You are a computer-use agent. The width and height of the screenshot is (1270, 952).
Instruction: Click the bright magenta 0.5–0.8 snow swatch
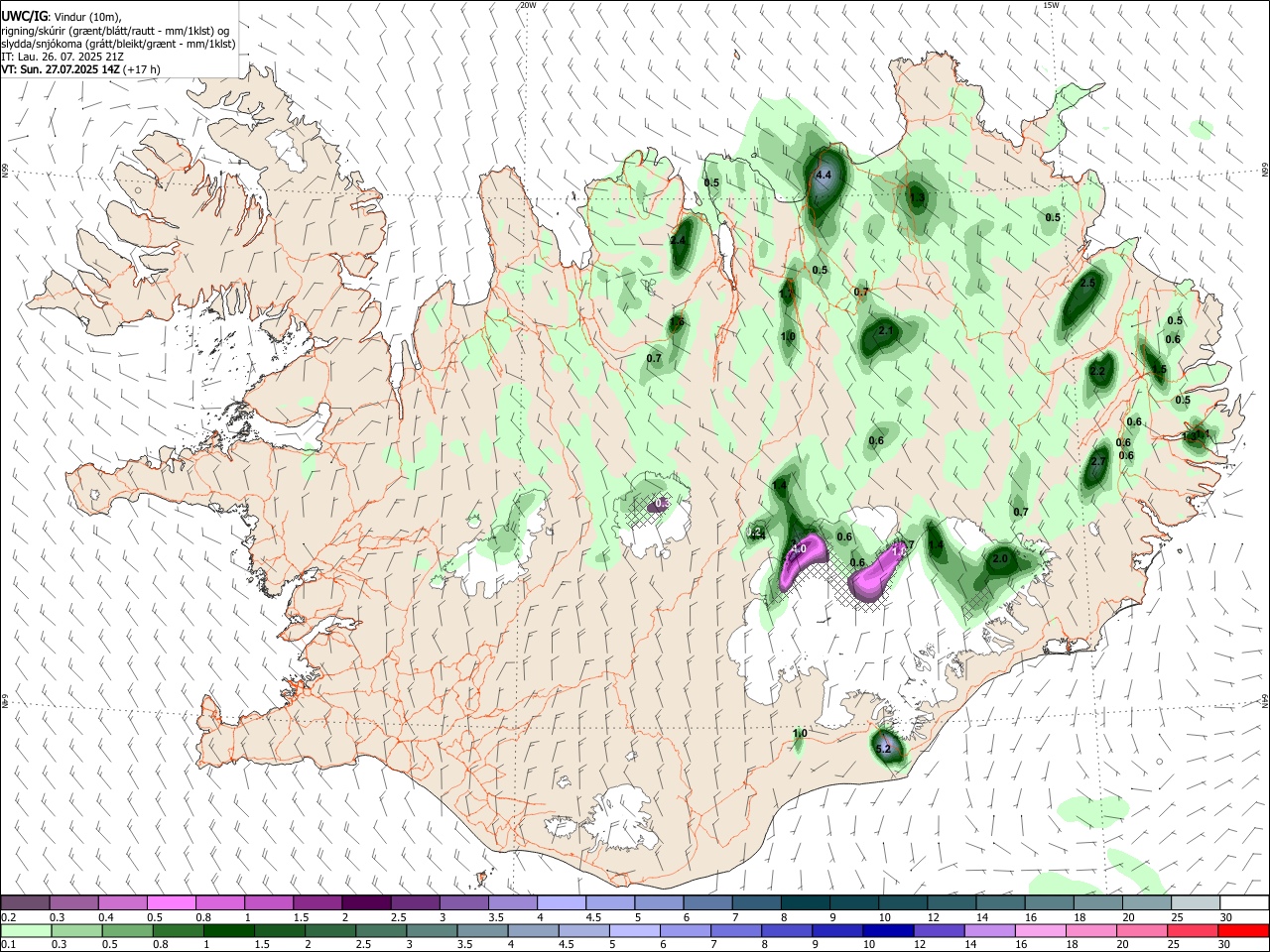coord(173,902)
